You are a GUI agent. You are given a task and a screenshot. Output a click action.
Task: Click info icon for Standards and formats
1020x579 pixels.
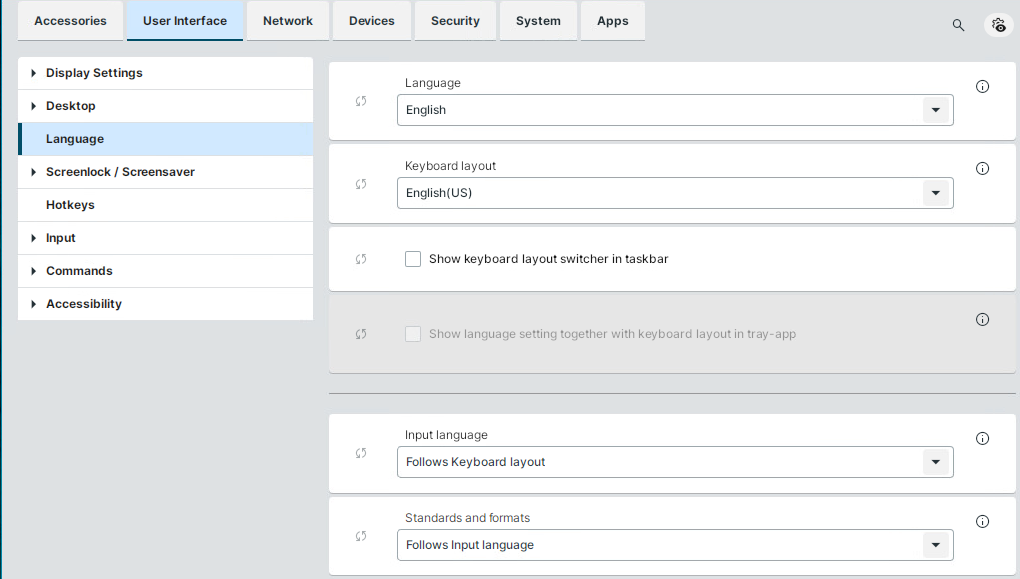[x=982, y=522]
